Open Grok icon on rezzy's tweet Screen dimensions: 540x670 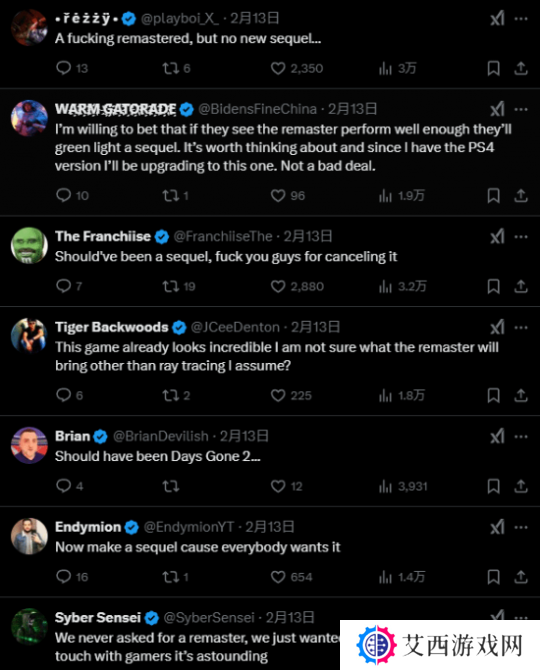pyautogui.click(x=498, y=18)
